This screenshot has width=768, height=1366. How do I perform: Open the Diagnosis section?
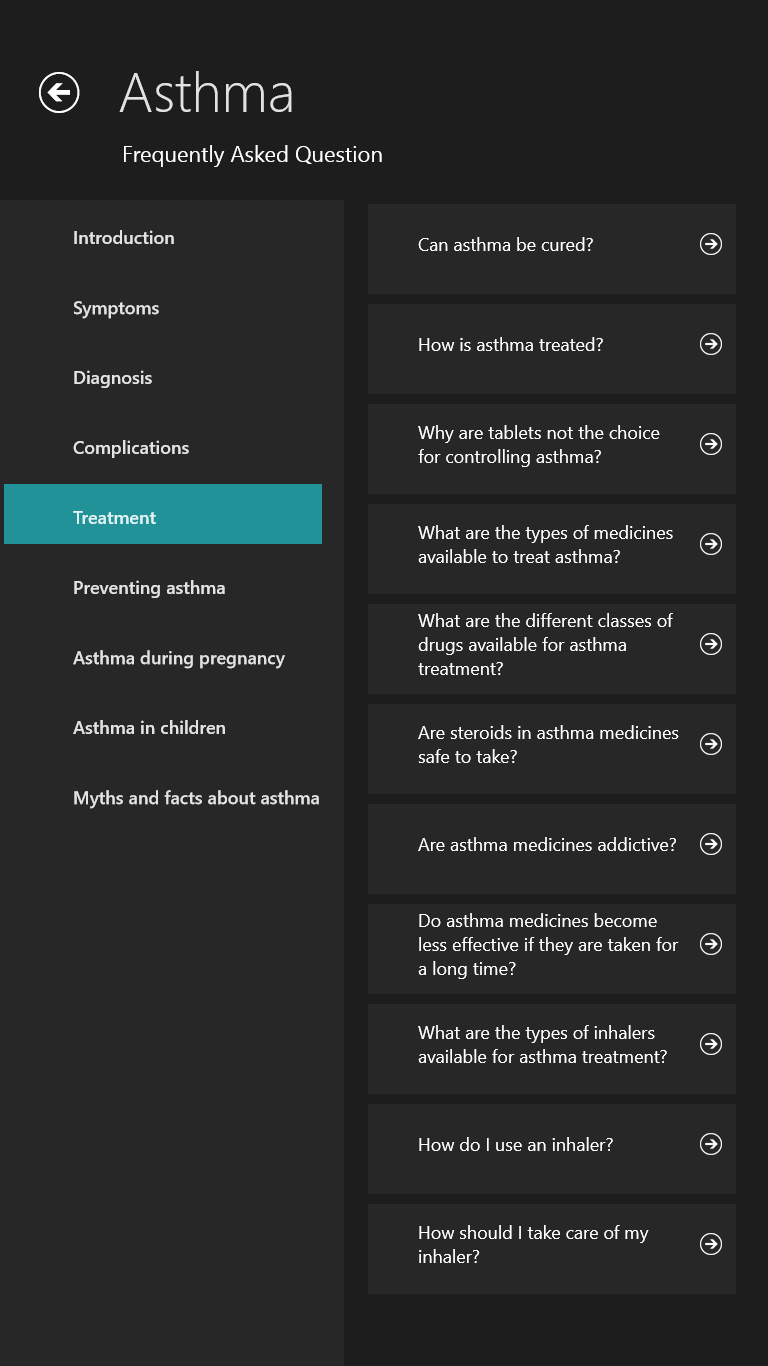[x=113, y=378]
